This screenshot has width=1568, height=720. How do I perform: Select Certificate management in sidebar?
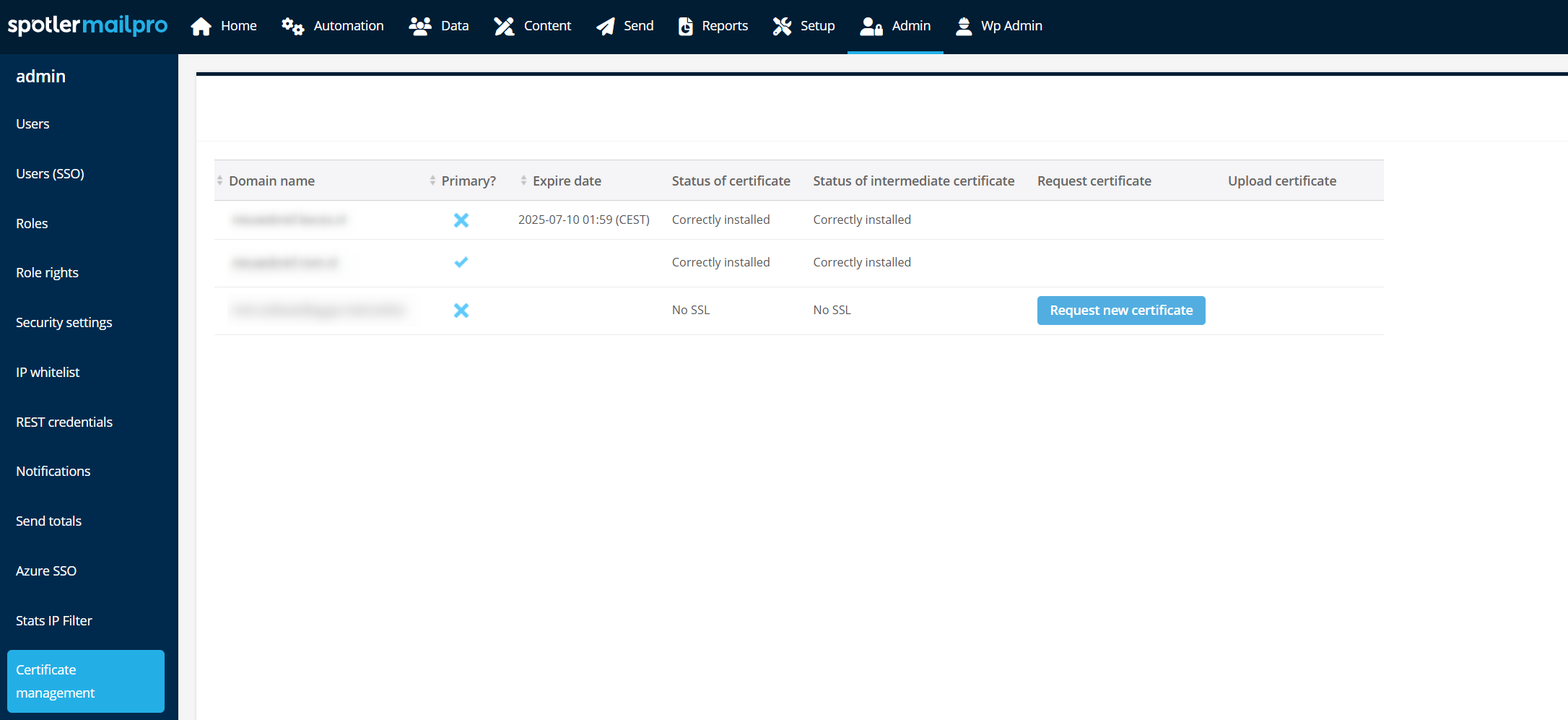click(x=85, y=681)
